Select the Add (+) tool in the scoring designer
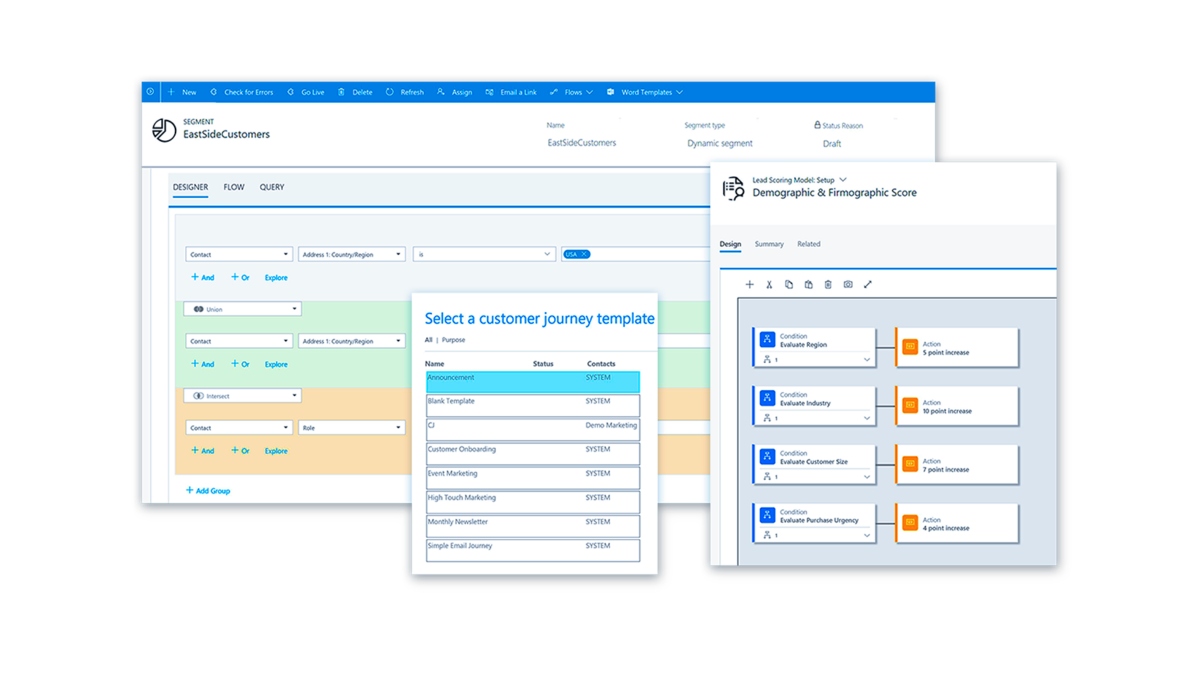 [x=749, y=285]
